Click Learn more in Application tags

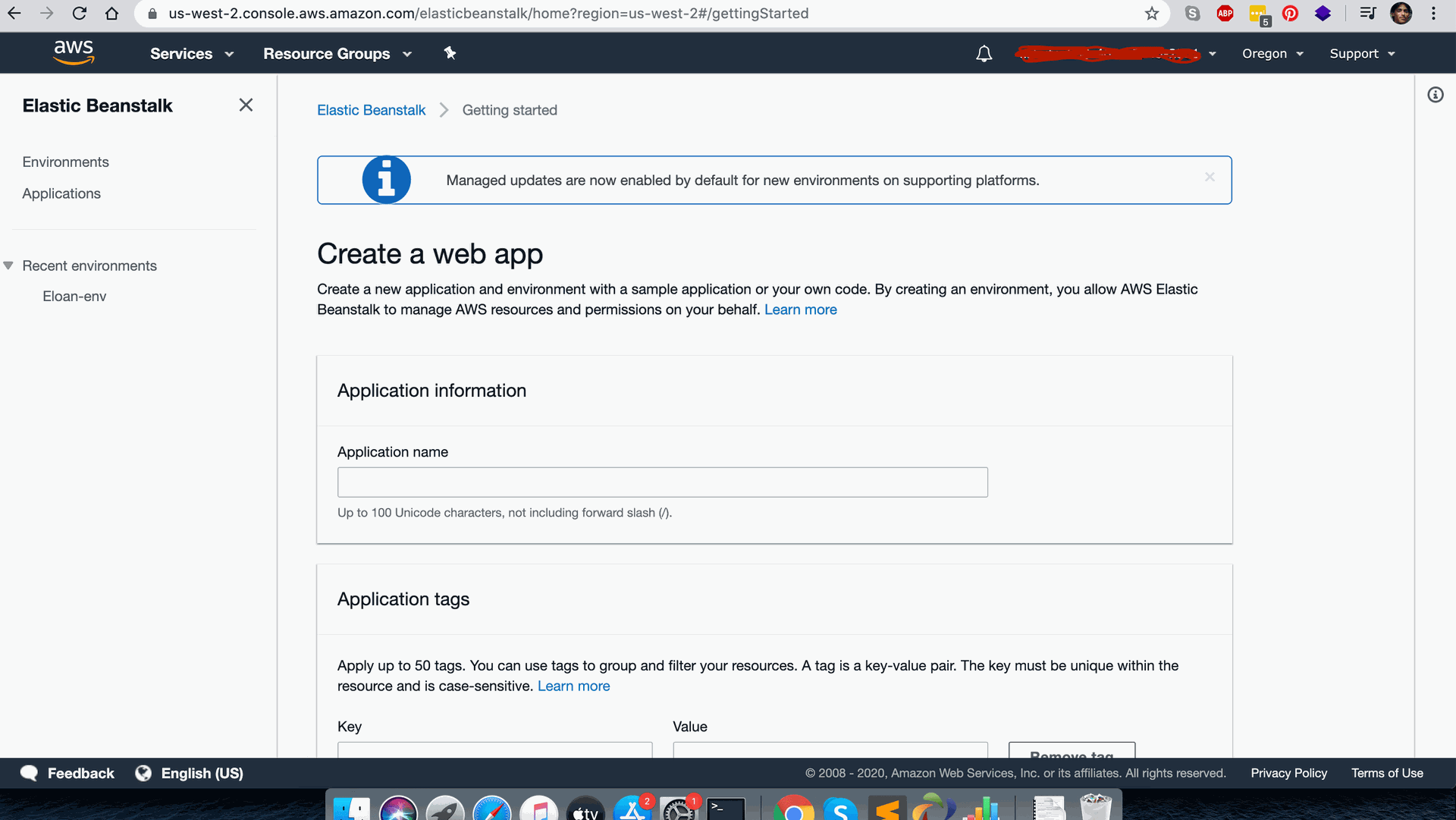tap(573, 686)
